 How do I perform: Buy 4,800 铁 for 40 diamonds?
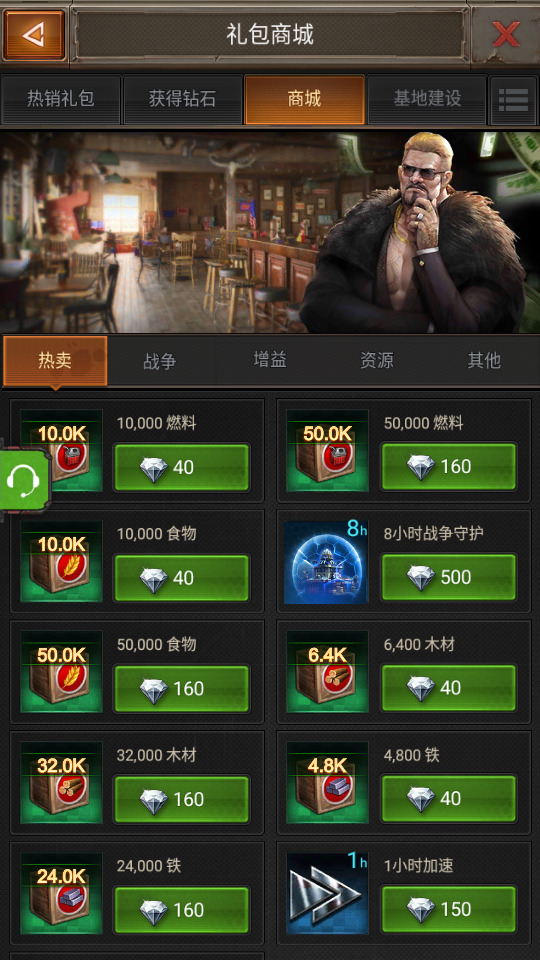coord(449,798)
